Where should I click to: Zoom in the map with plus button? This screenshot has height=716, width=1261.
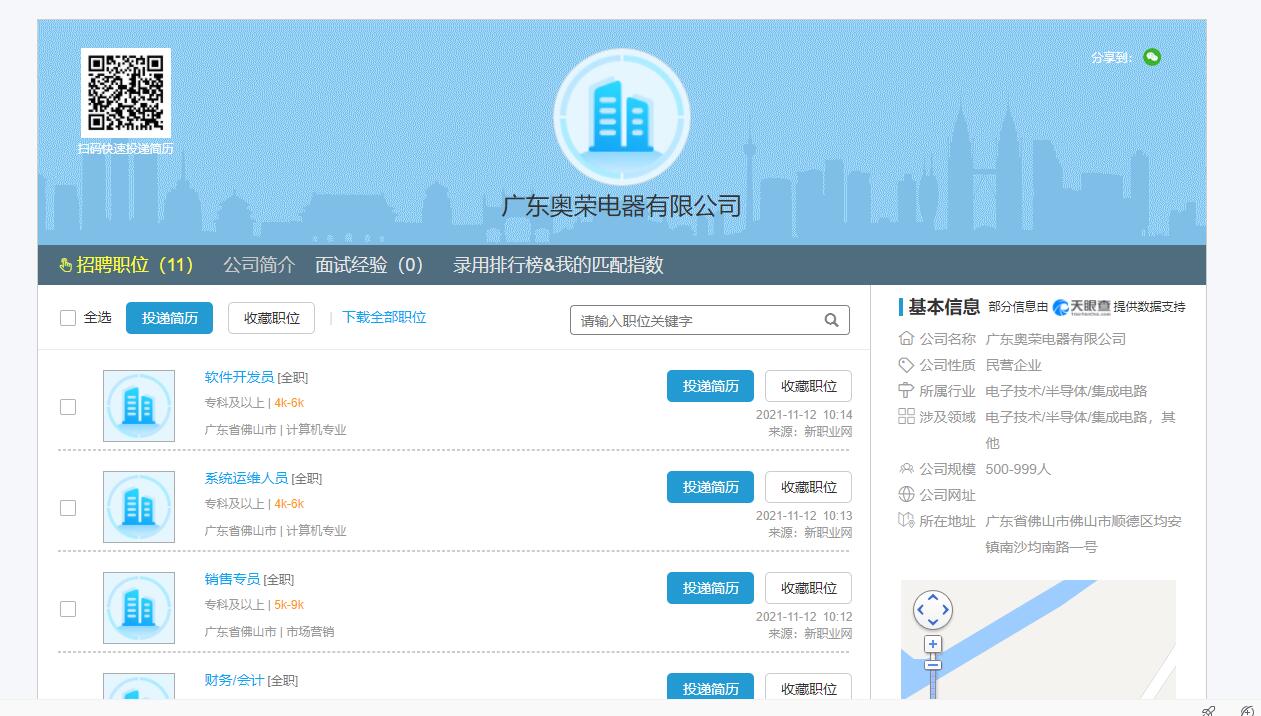coord(932,645)
